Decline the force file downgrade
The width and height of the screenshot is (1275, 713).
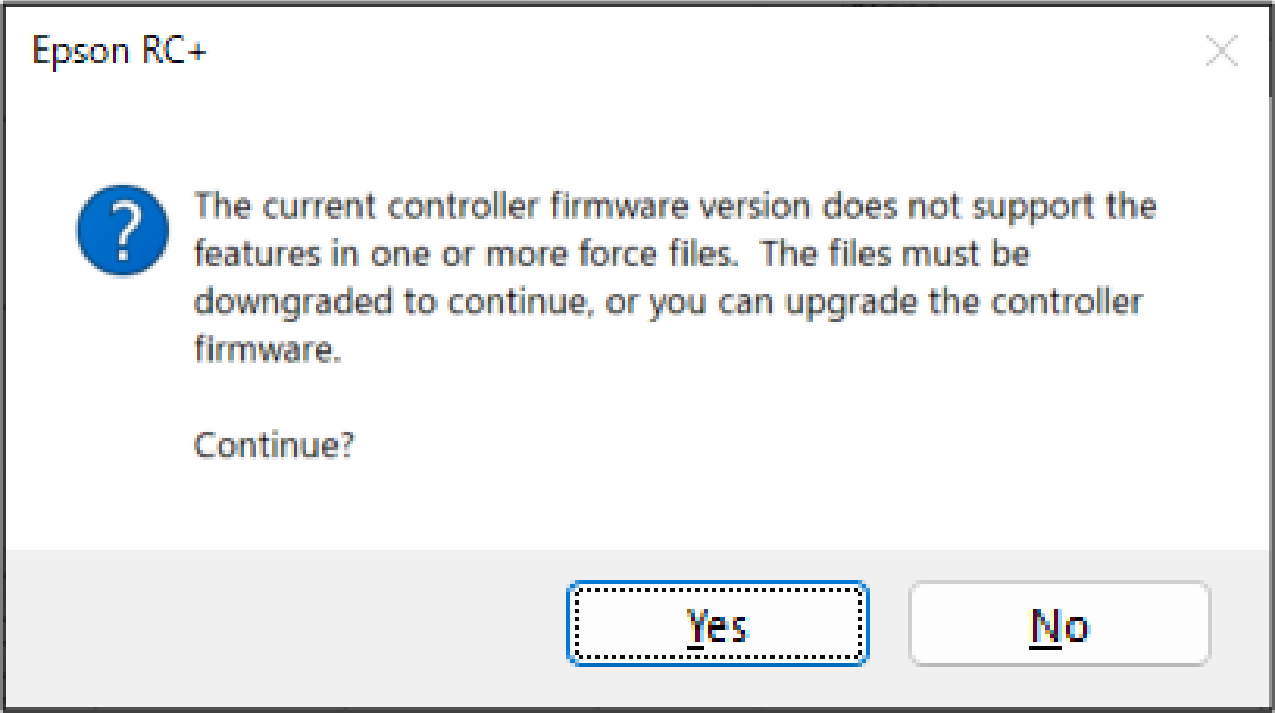click(1059, 625)
